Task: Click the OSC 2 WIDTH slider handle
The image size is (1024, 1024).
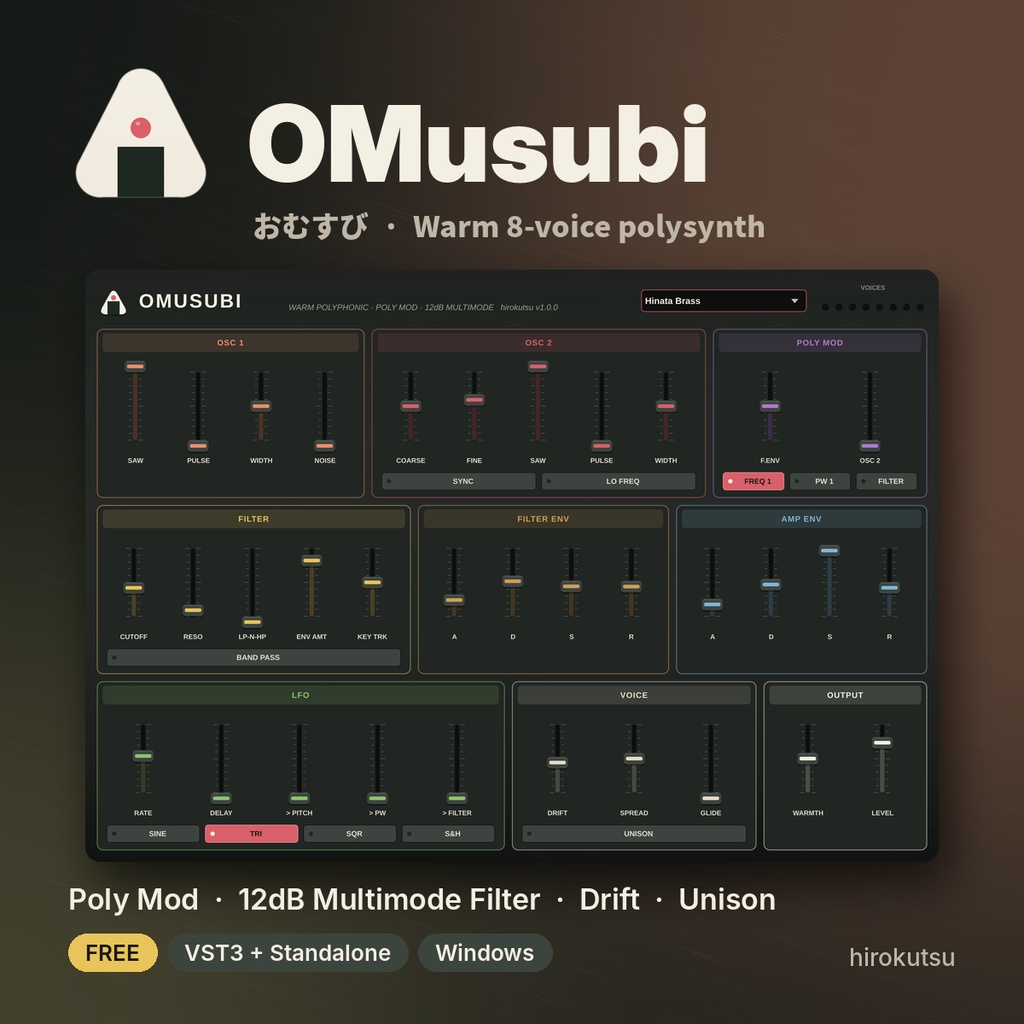Action: 665,406
